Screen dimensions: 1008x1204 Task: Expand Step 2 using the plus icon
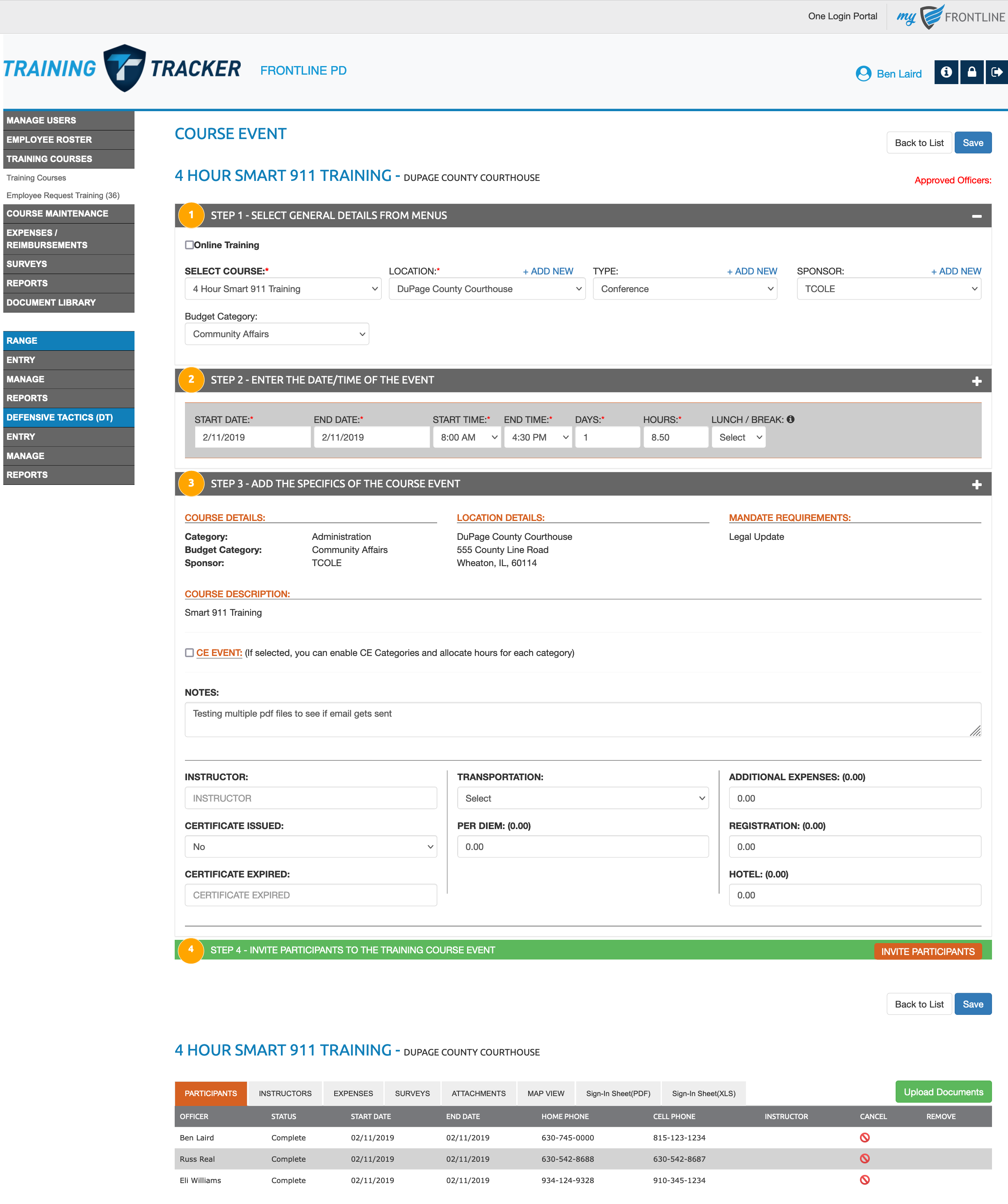coord(976,381)
